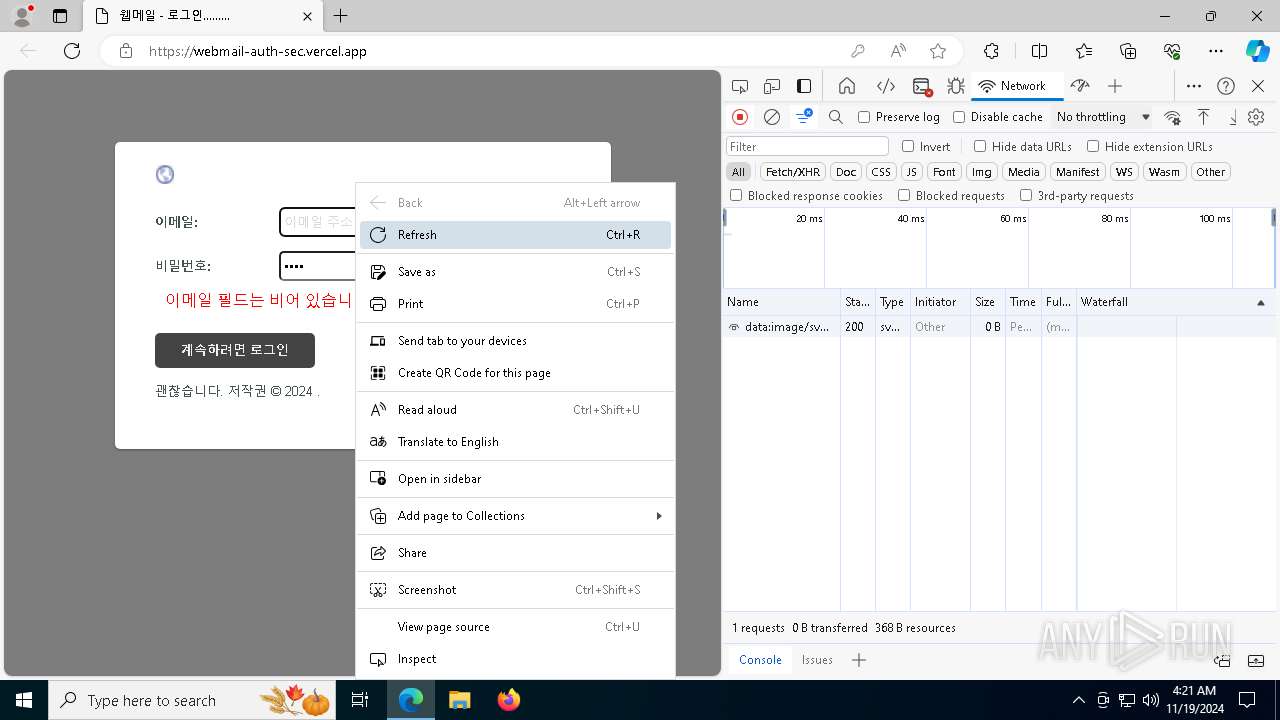Screen dimensions: 1280x720
Task: Open the Sources bug icon
Action: click(x=956, y=86)
